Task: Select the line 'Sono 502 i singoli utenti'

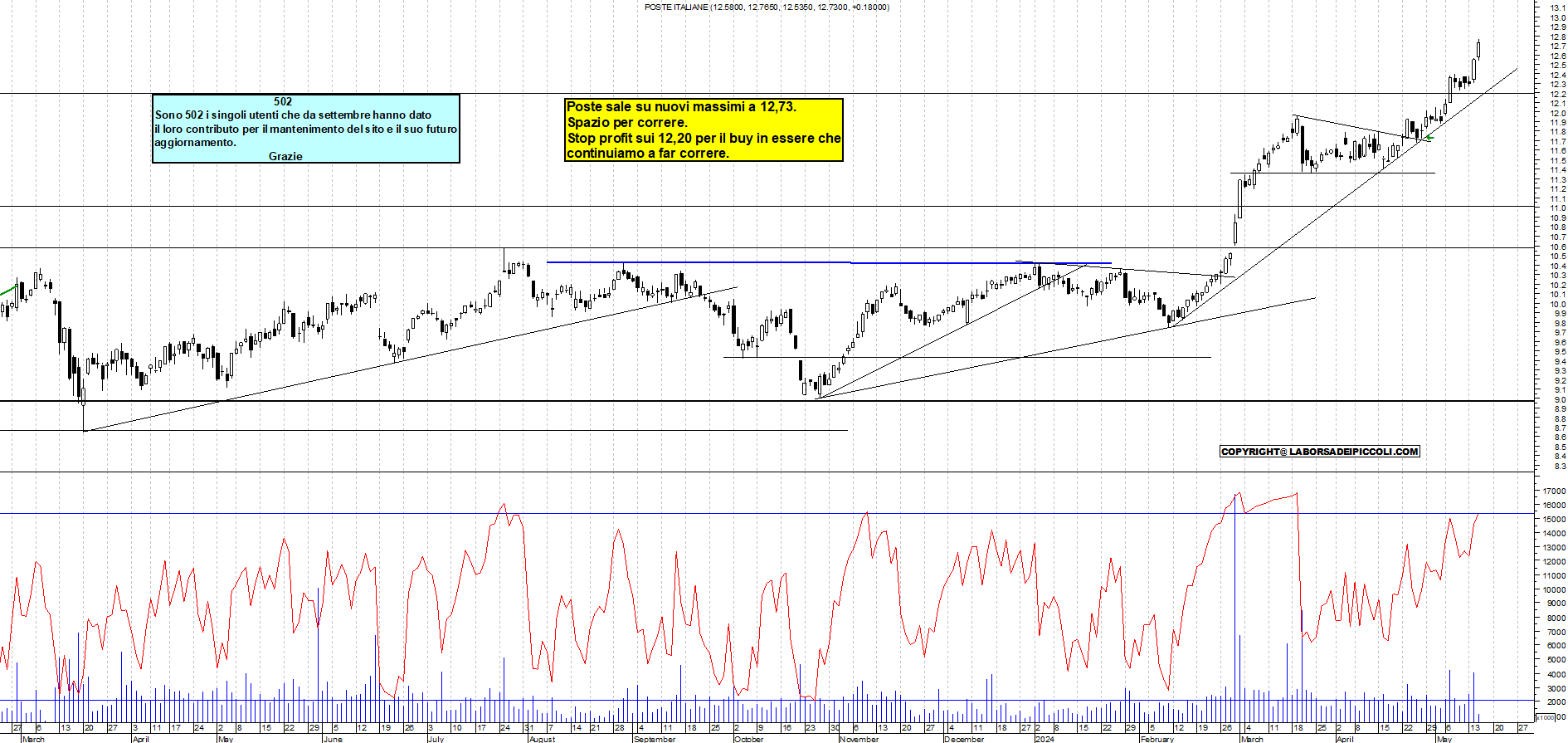Action: tap(293, 115)
